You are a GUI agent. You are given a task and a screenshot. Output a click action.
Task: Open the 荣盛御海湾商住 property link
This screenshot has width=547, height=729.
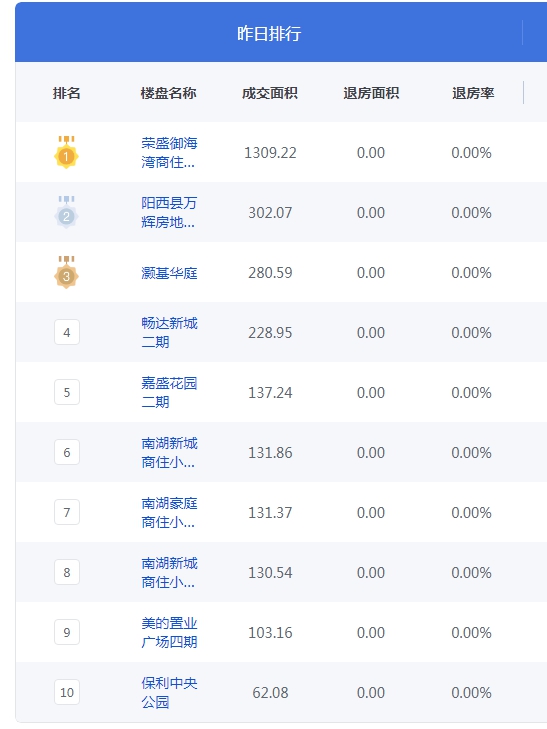pyautogui.click(x=169, y=152)
